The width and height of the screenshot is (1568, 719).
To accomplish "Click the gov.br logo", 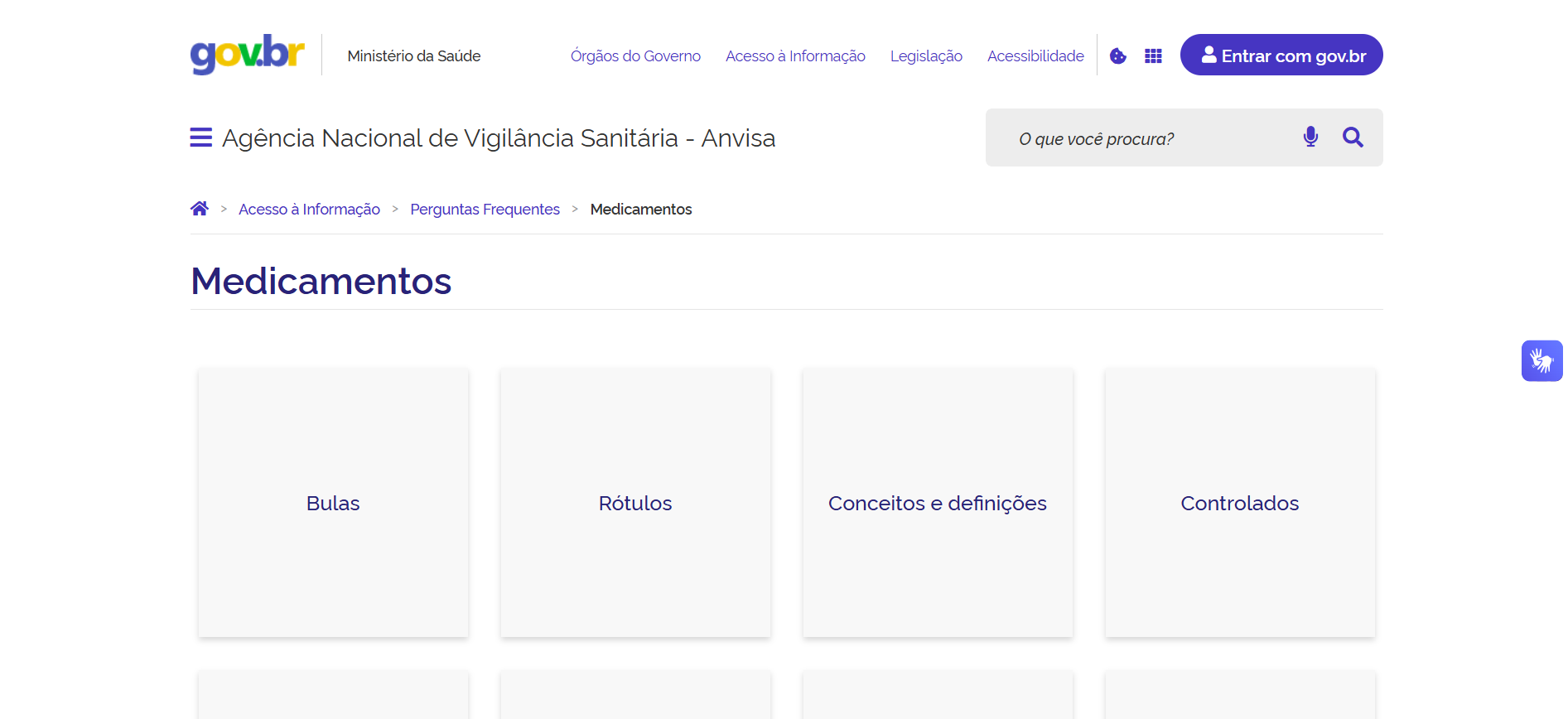I will (x=247, y=55).
